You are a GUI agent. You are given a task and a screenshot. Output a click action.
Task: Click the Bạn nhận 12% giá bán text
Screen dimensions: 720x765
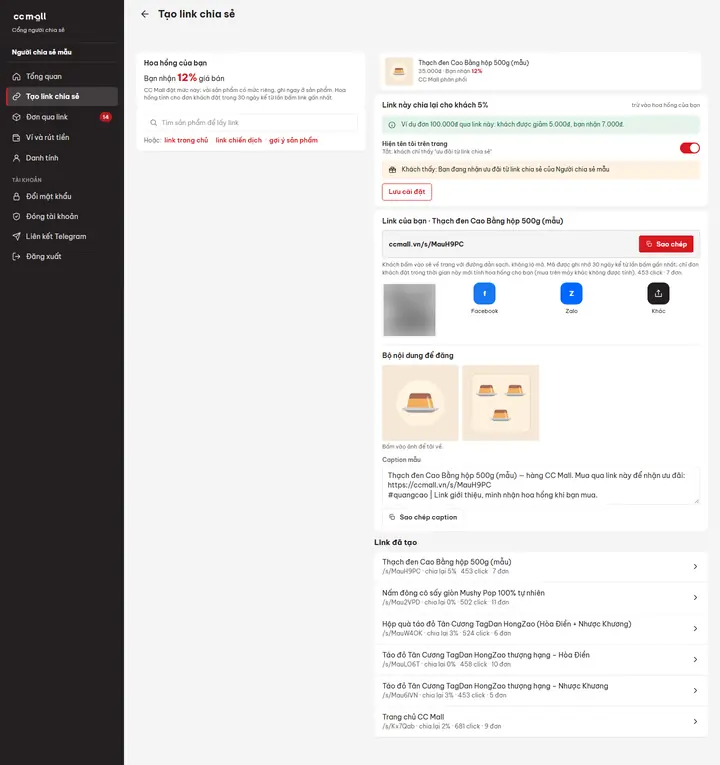184,78
